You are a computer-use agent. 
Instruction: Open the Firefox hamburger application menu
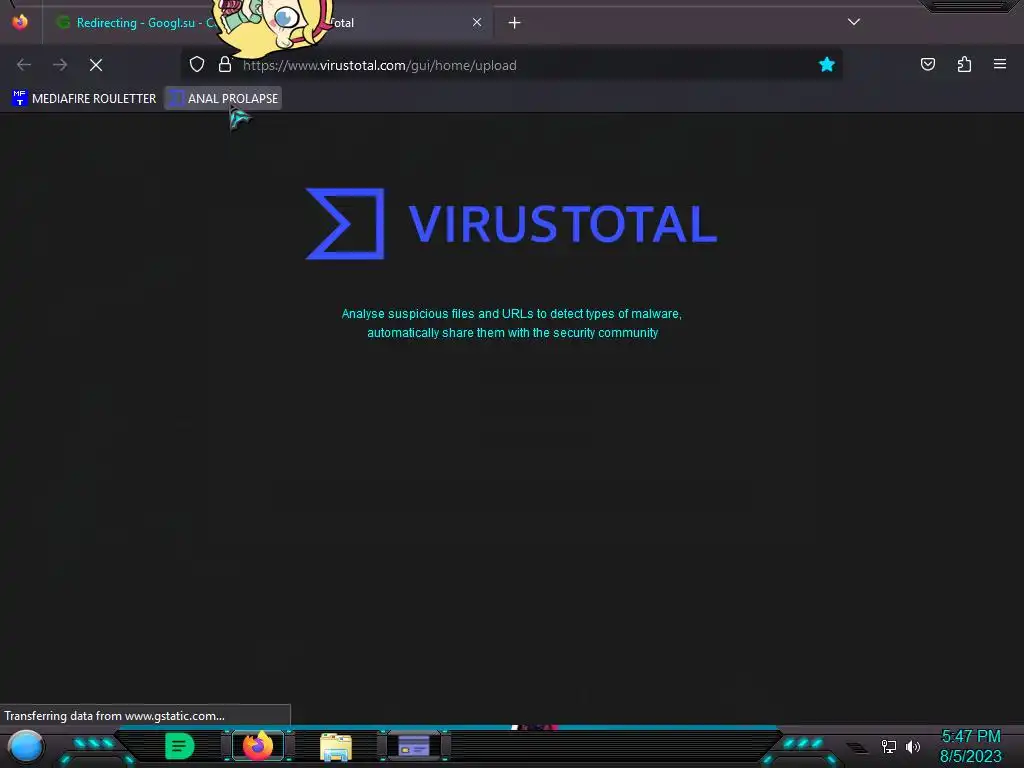pyautogui.click(x=1000, y=64)
